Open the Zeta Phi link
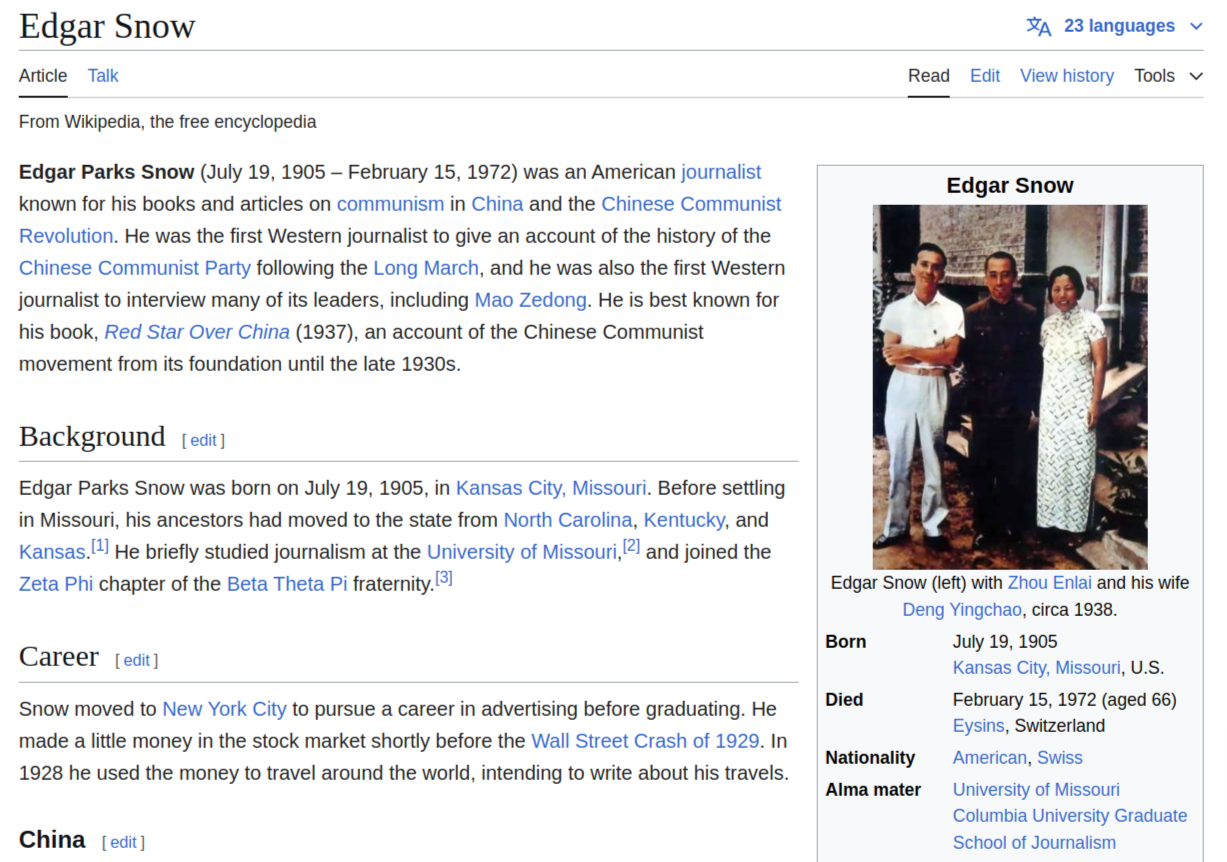 tap(56, 584)
